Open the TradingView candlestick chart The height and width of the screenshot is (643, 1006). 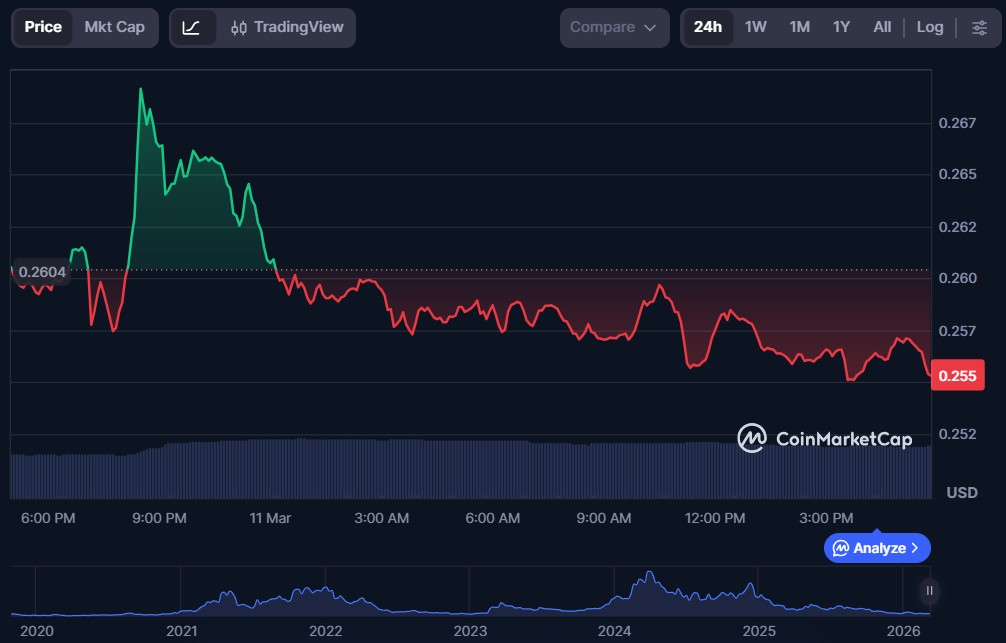click(x=287, y=28)
